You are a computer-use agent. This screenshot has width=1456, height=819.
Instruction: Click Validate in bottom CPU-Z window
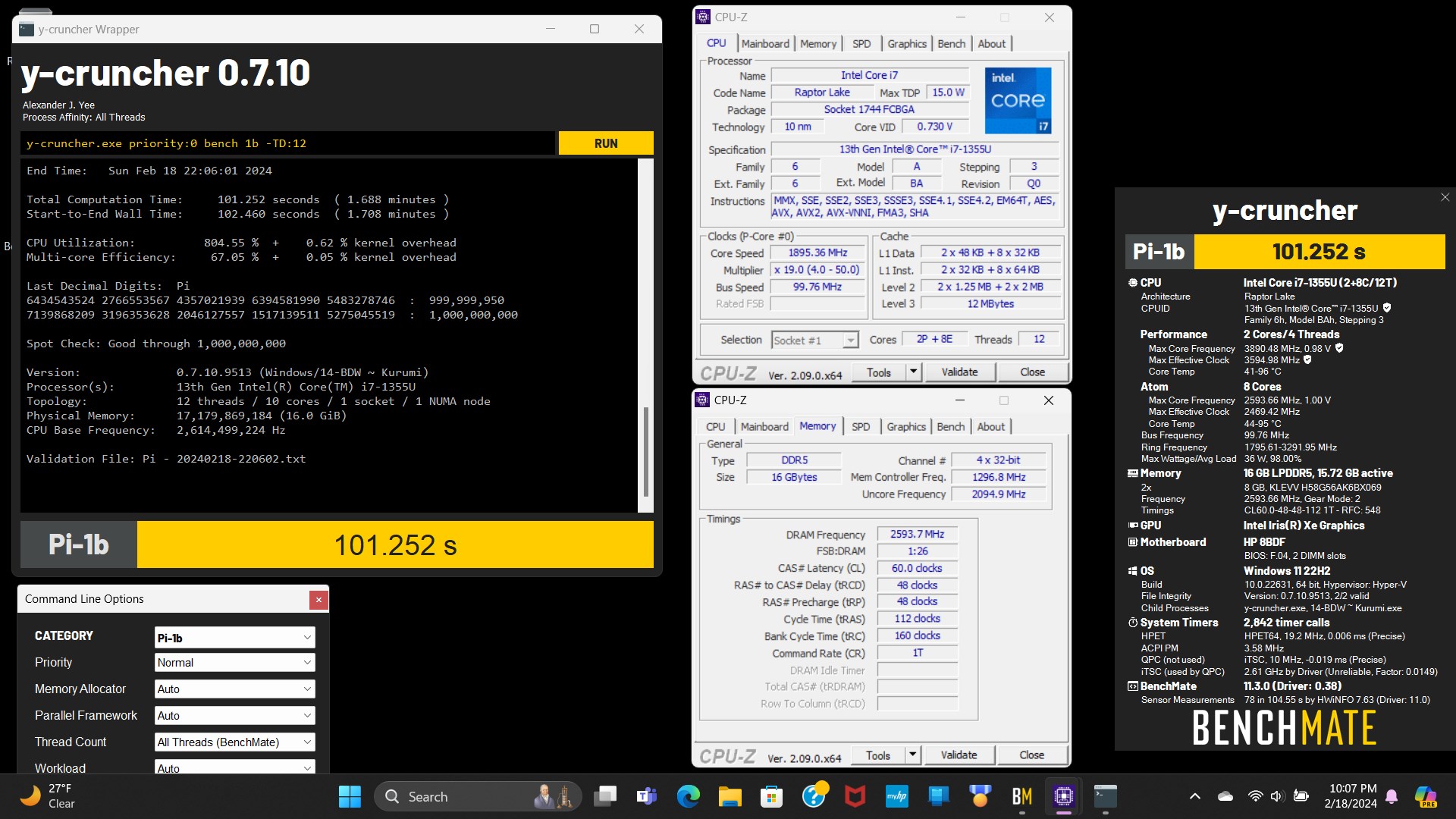coord(959,755)
